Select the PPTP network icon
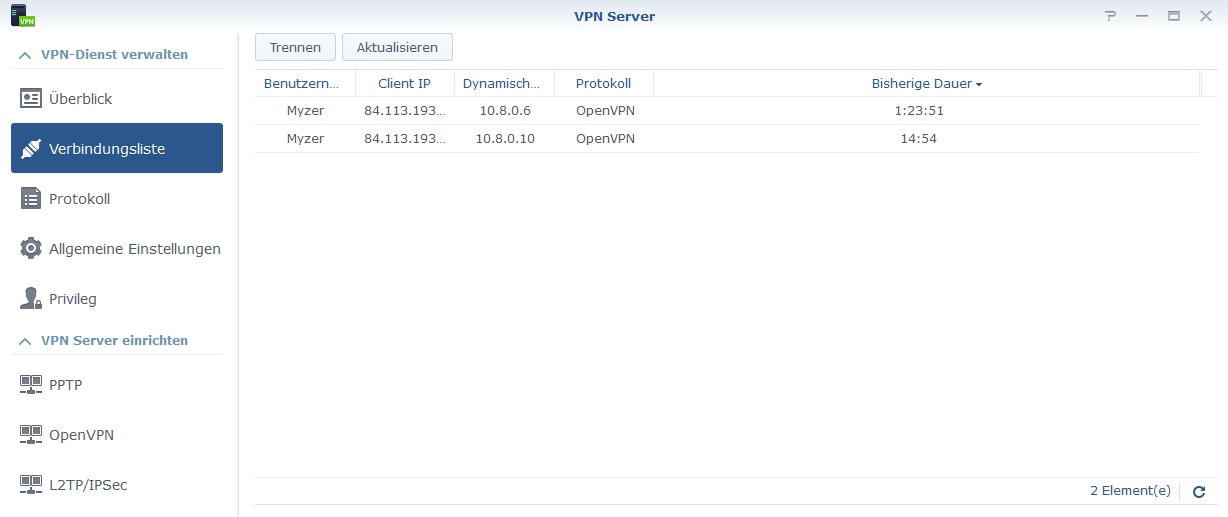1228x517 pixels. 31,384
